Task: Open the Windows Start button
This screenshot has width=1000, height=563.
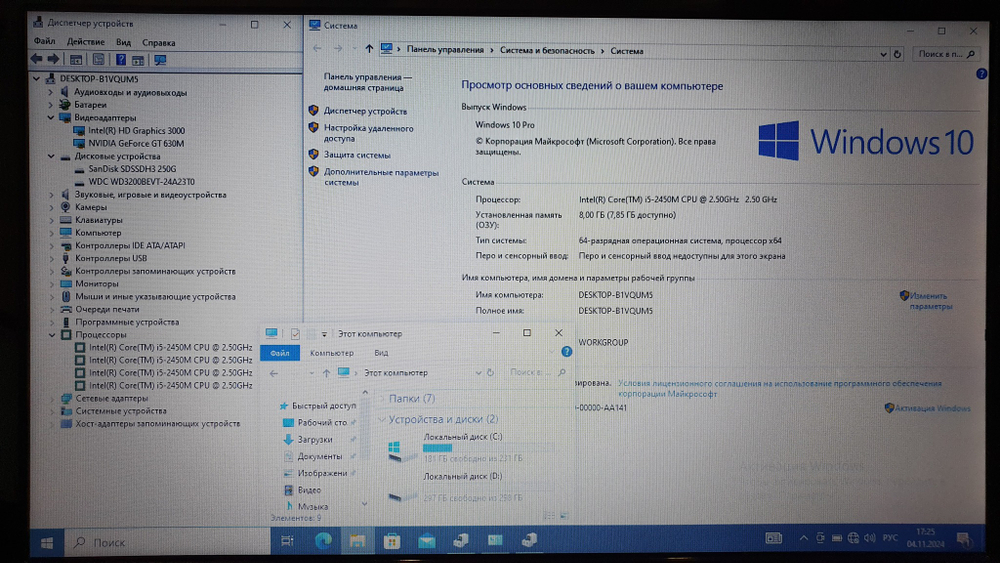Action: point(47,543)
